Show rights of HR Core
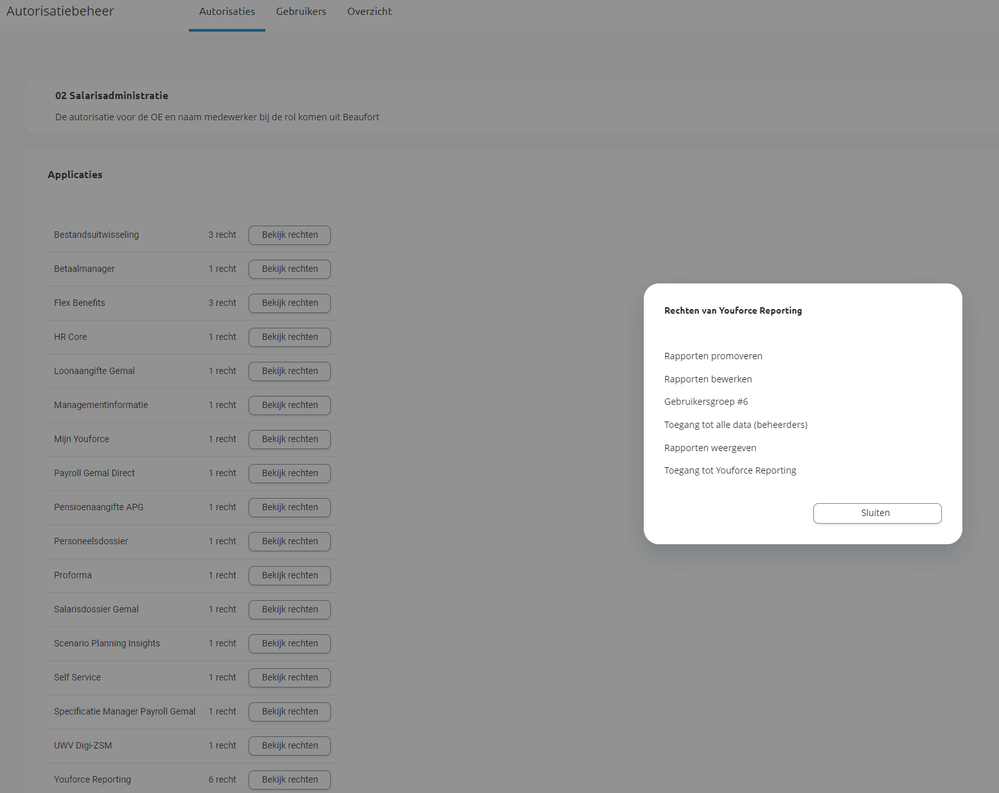 pos(289,337)
